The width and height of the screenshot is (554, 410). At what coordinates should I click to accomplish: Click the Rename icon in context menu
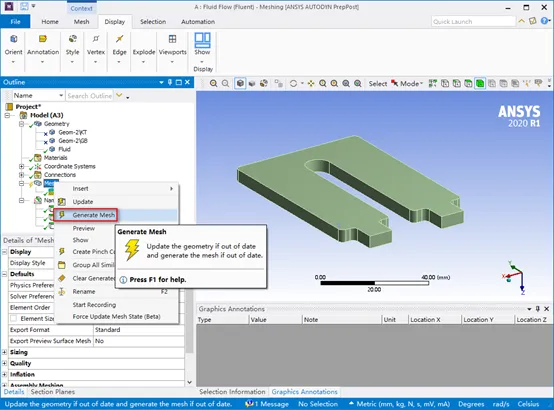click(x=62, y=292)
